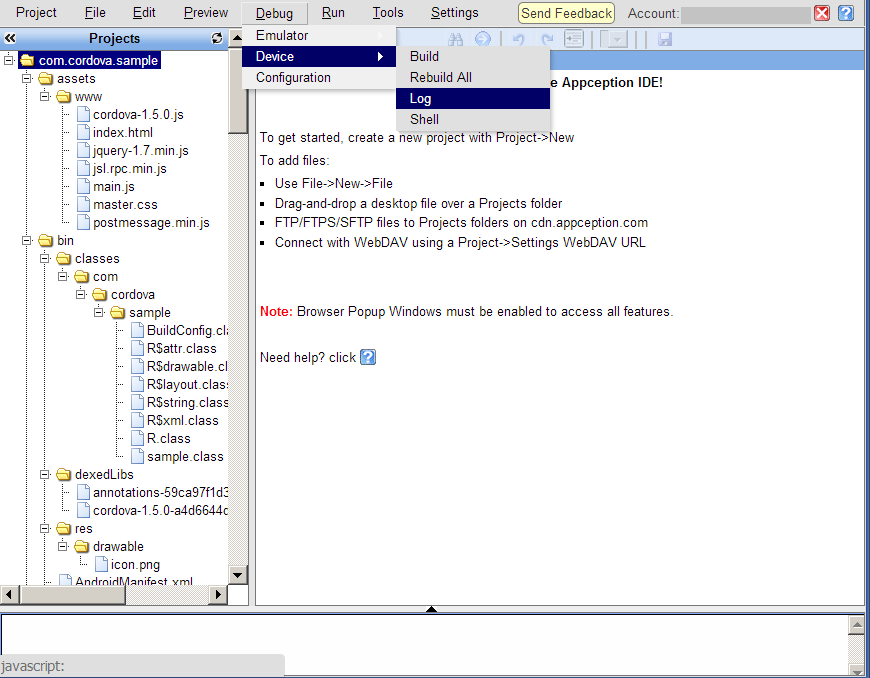The width and height of the screenshot is (870, 678).
Task: Click help icon next to 'Need help? click'
Action: click(x=368, y=357)
